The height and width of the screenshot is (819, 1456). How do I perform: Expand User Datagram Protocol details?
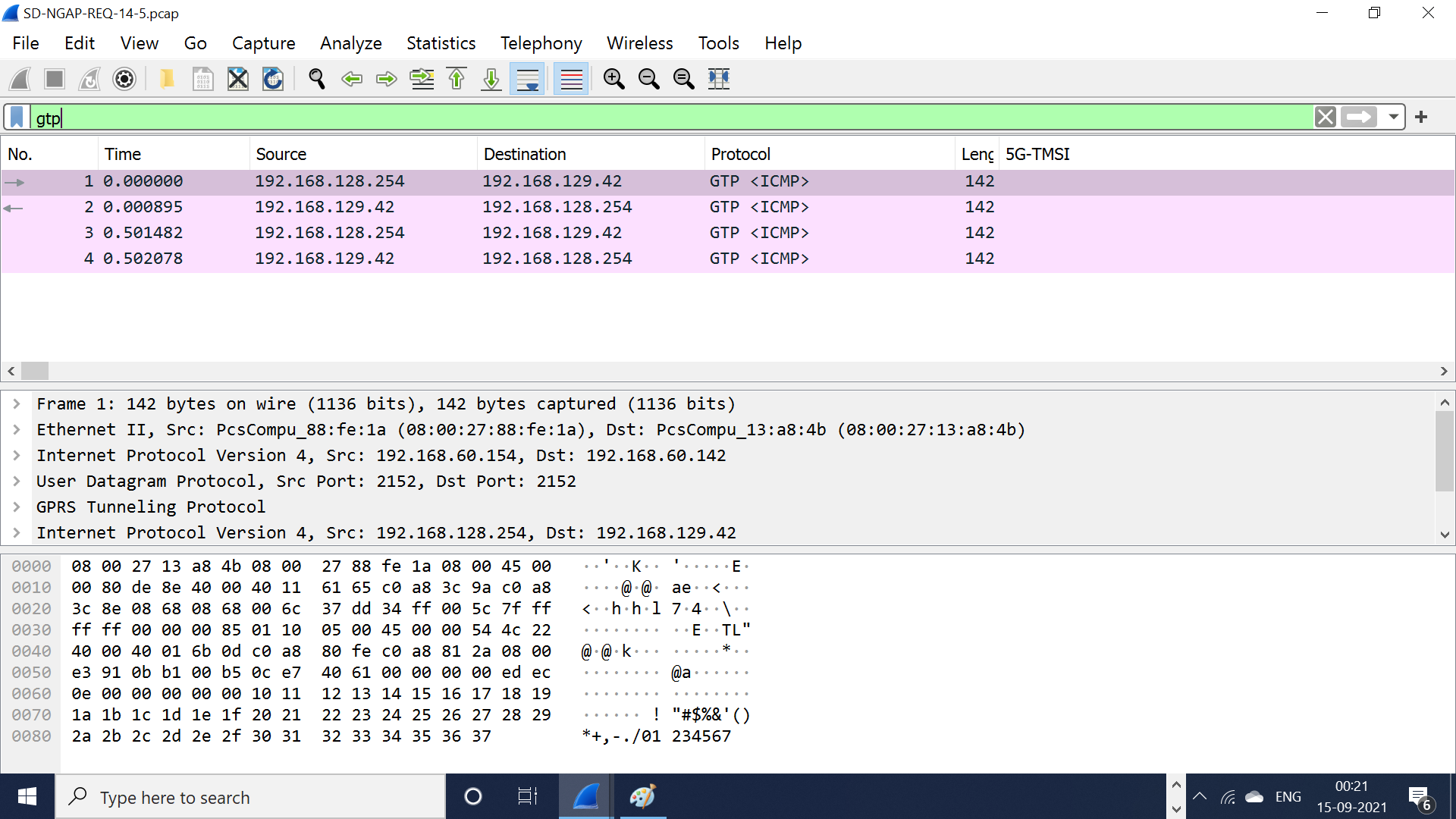pyautogui.click(x=16, y=481)
